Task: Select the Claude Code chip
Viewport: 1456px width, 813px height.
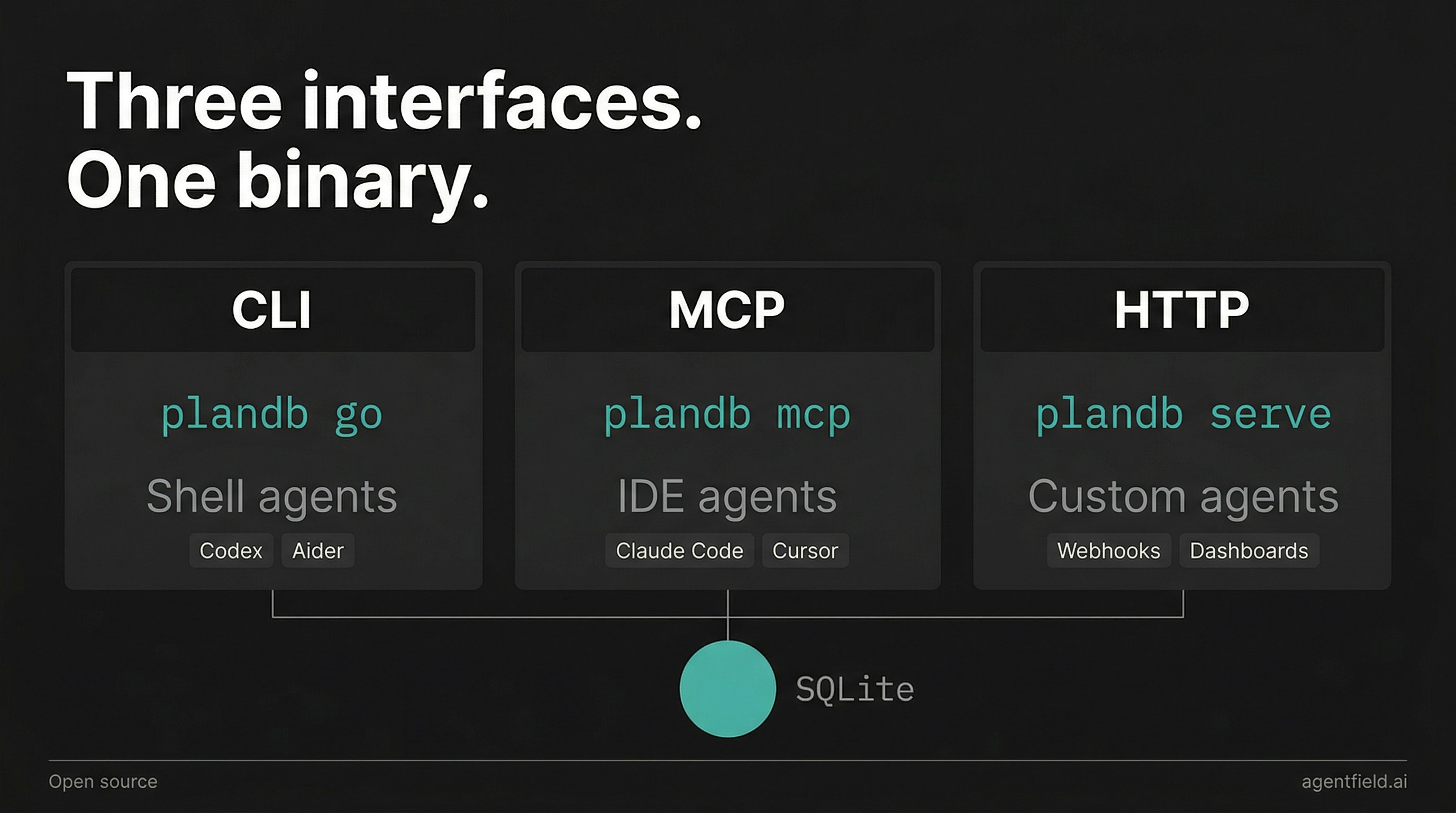Action: [x=679, y=550]
